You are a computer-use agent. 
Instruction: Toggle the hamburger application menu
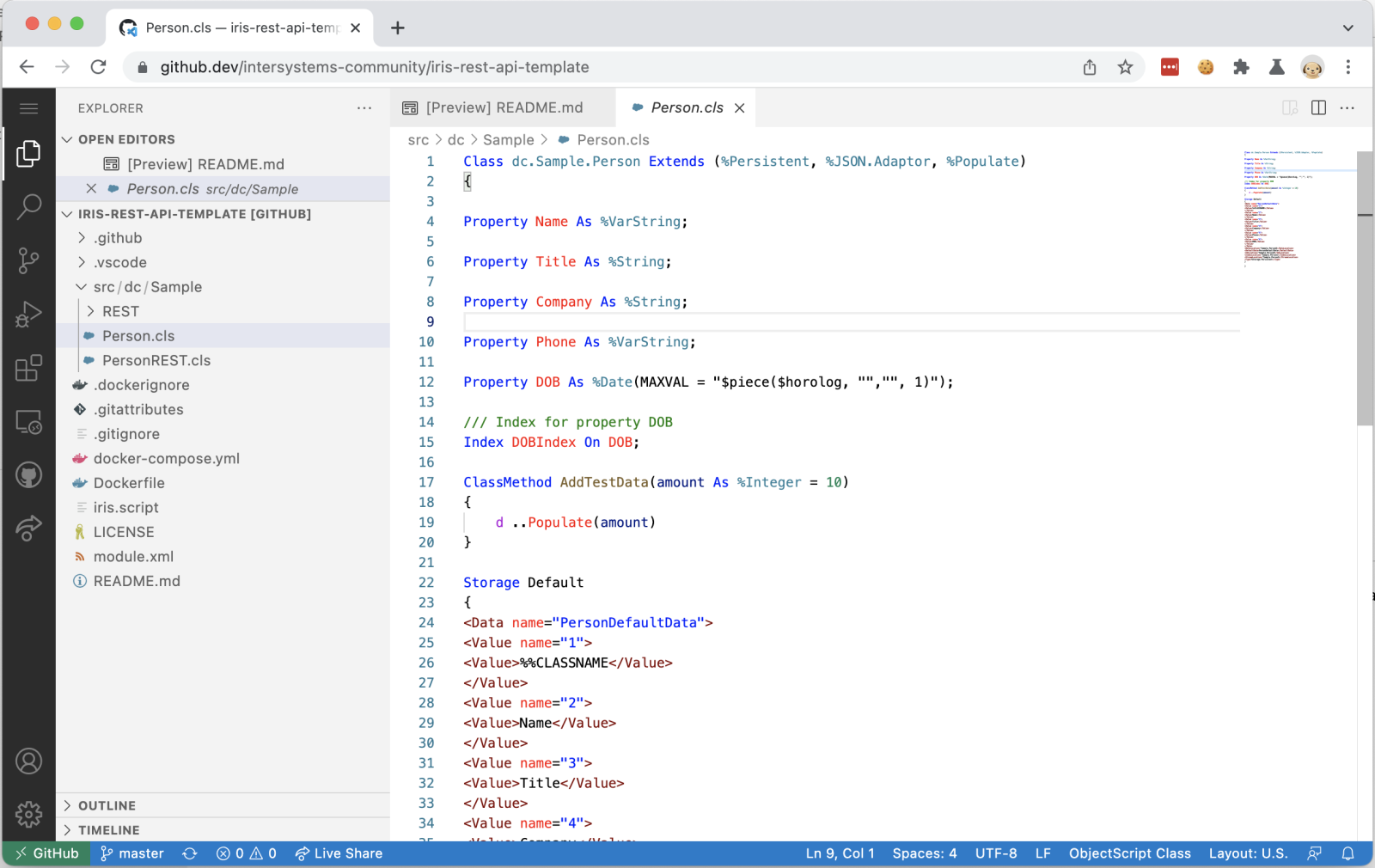pyautogui.click(x=28, y=108)
